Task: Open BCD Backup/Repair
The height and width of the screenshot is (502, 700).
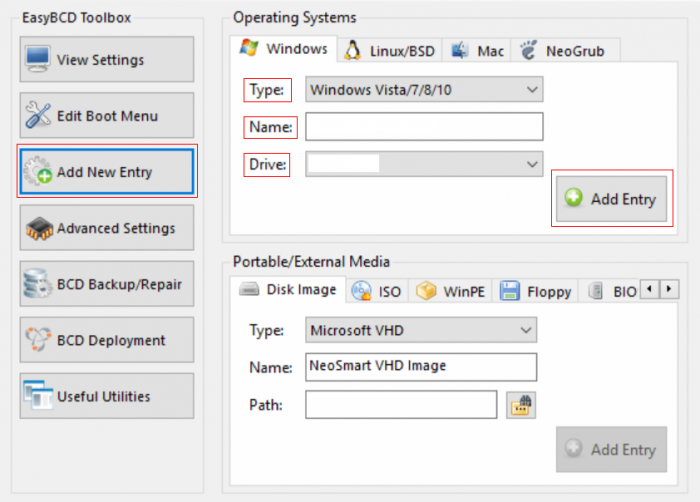Action: tap(107, 284)
